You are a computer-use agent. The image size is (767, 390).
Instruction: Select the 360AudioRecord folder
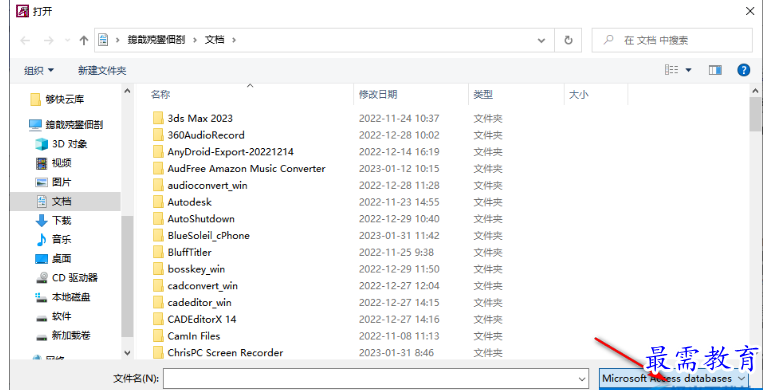point(206,135)
